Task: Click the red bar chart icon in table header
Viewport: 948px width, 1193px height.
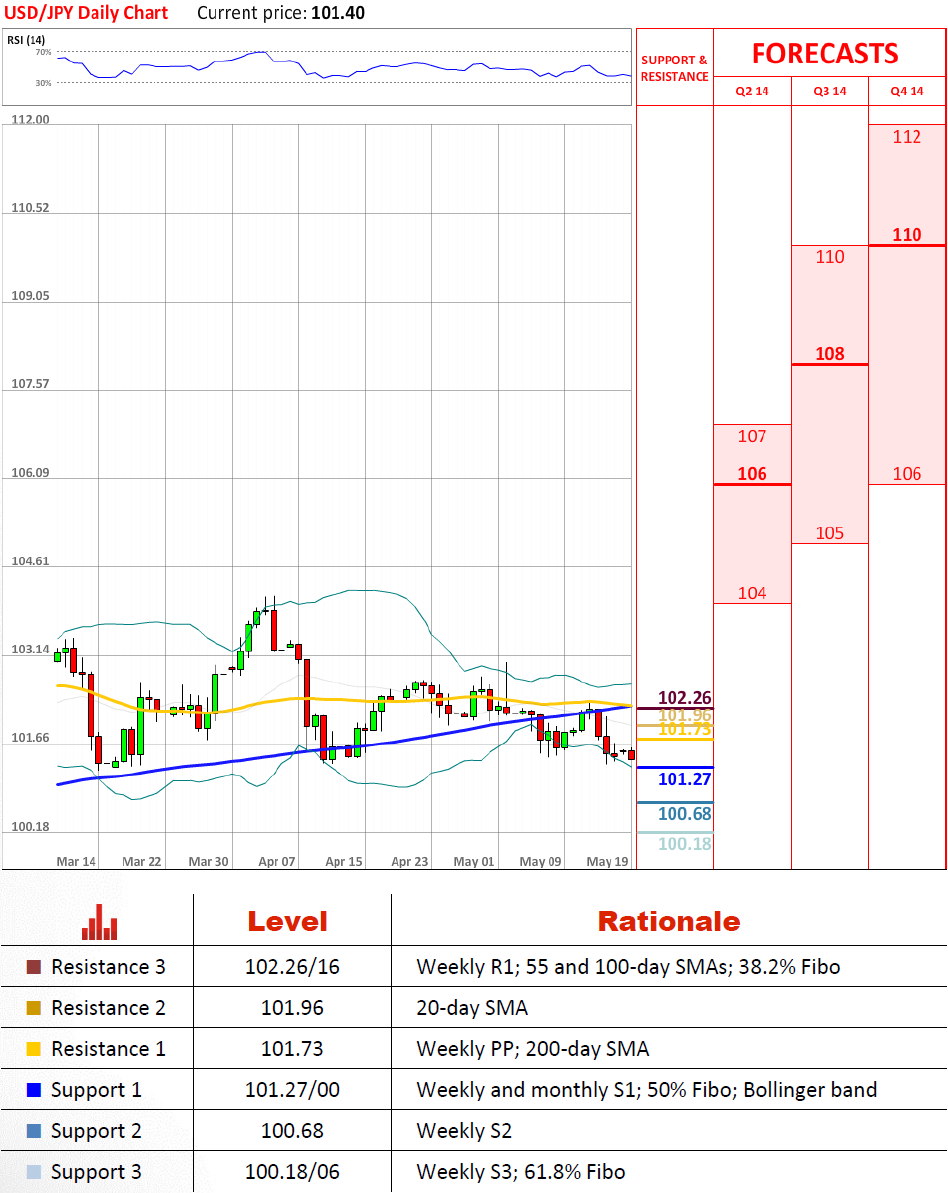Action: point(100,922)
